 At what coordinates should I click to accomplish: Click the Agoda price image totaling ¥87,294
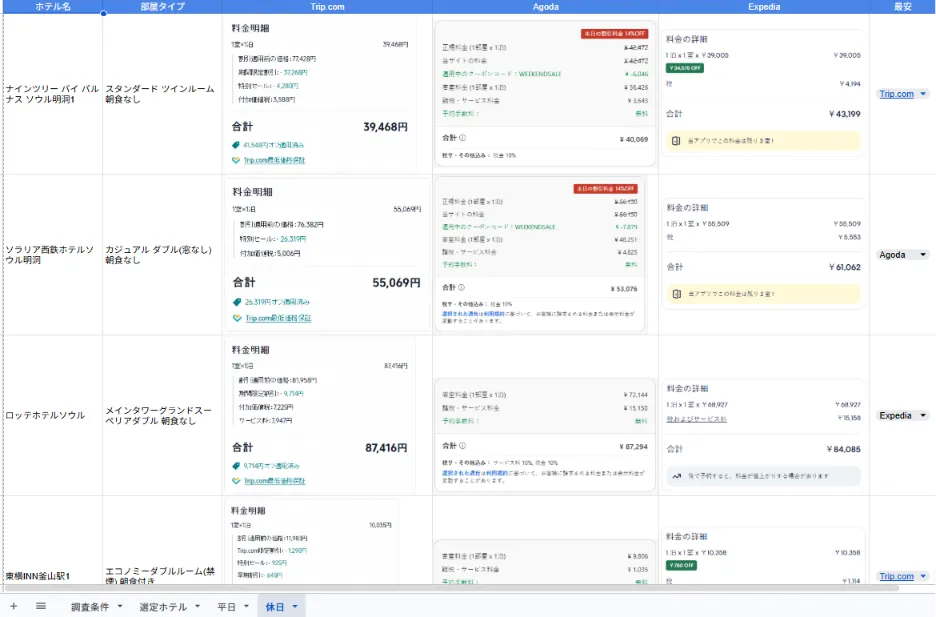[x=546, y=436]
